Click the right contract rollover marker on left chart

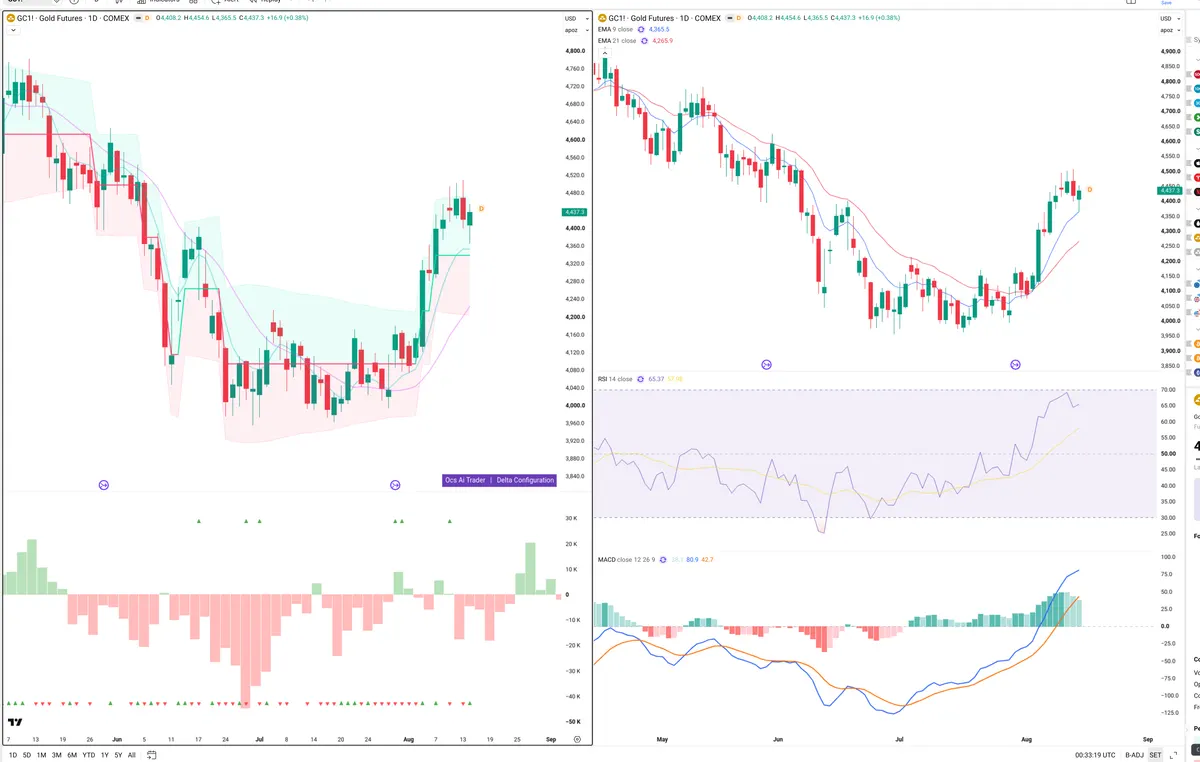coord(395,485)
